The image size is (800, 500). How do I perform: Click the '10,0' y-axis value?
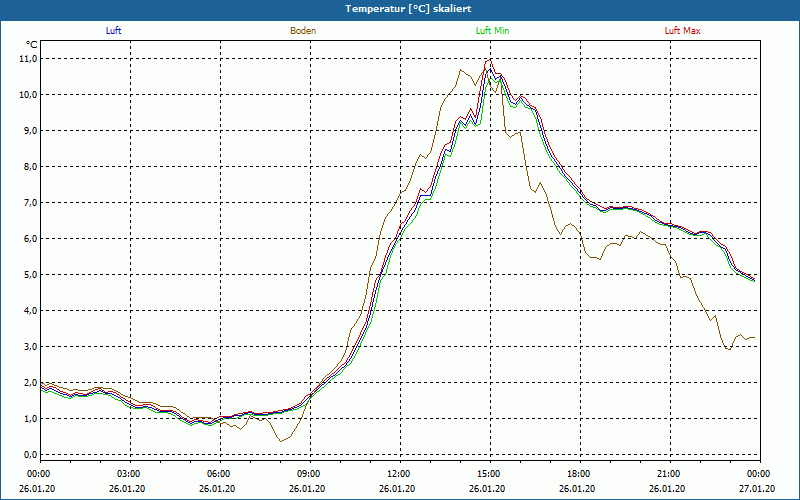29,95
